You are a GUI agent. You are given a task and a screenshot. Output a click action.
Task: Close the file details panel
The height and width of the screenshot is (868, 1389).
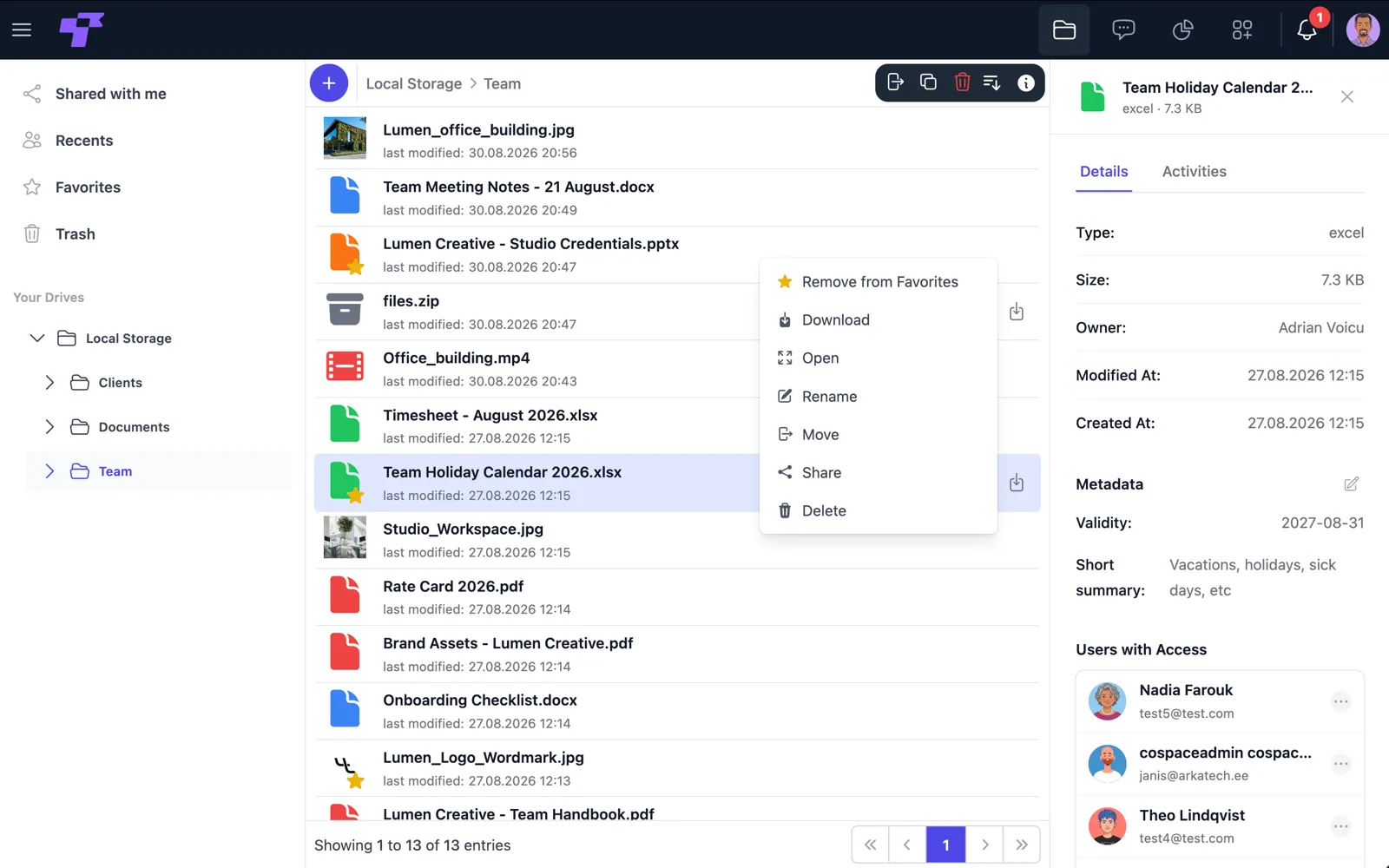[1347, 96]
